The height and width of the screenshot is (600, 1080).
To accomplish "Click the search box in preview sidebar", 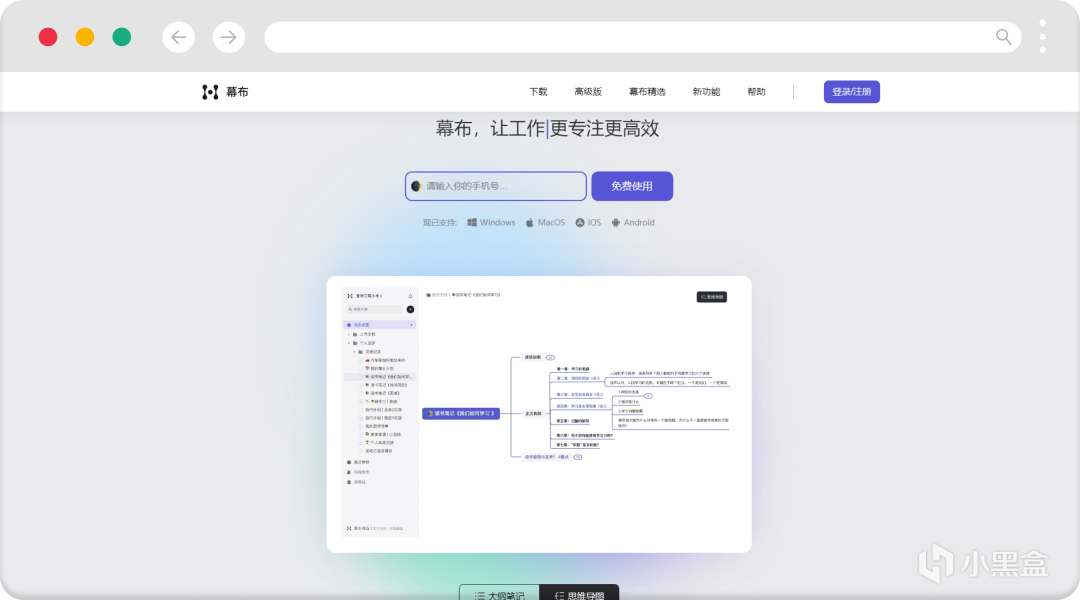I will click(x=374, y=309).
